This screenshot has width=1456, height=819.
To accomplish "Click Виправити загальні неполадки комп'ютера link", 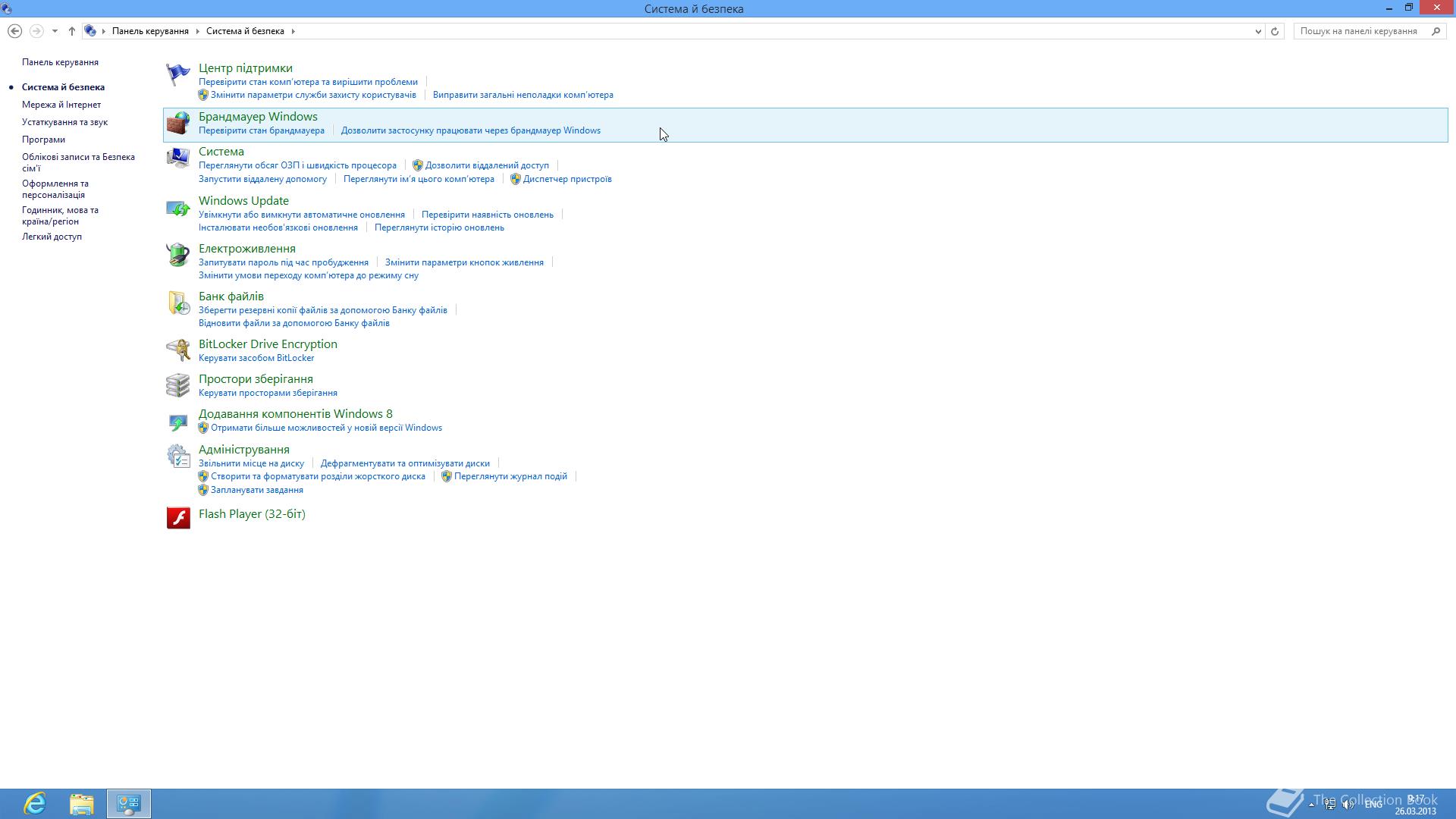I will 523,95.
